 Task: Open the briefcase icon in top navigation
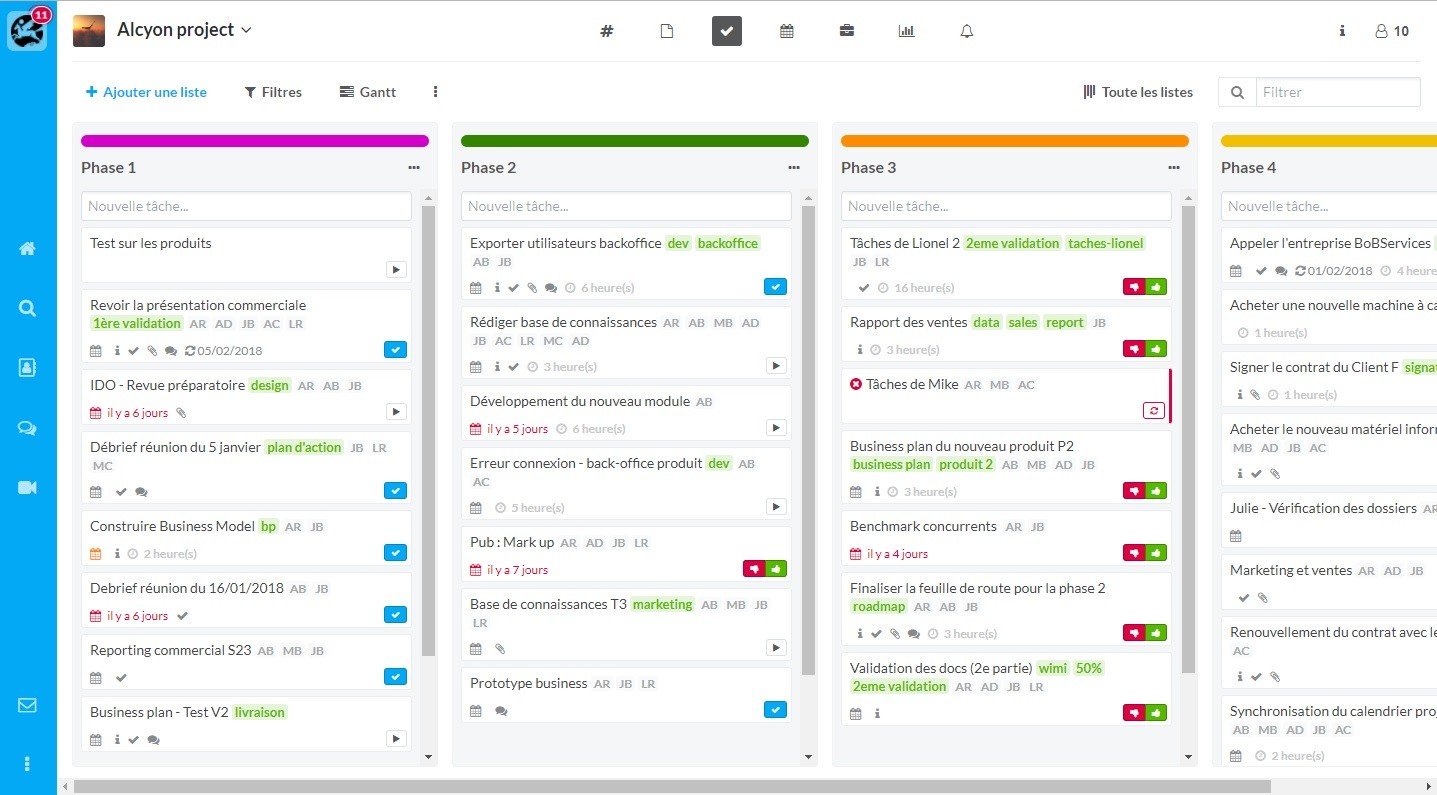click(x=847, y=31)
